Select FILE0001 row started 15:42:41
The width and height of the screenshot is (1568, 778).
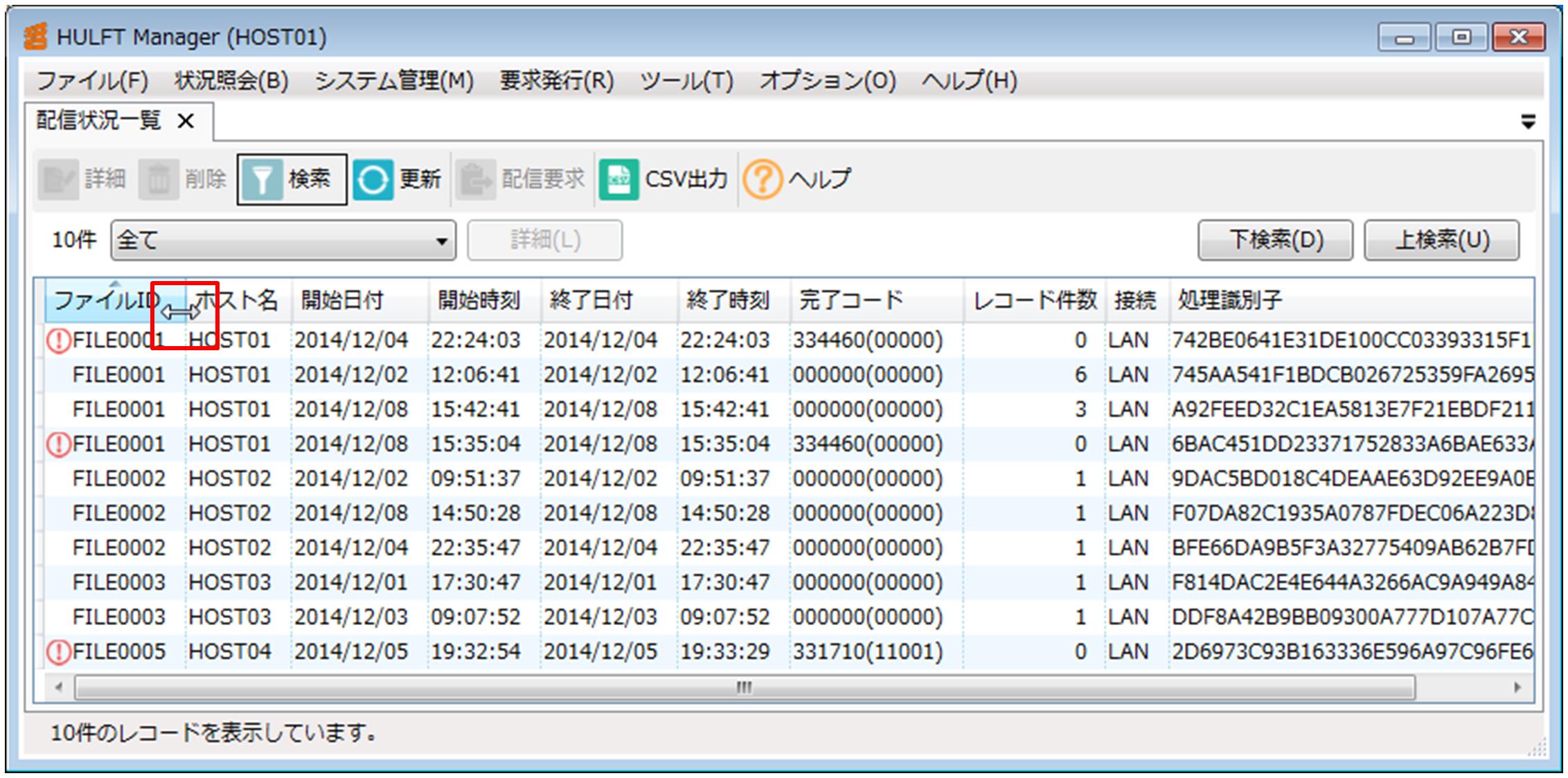(790, 409)
